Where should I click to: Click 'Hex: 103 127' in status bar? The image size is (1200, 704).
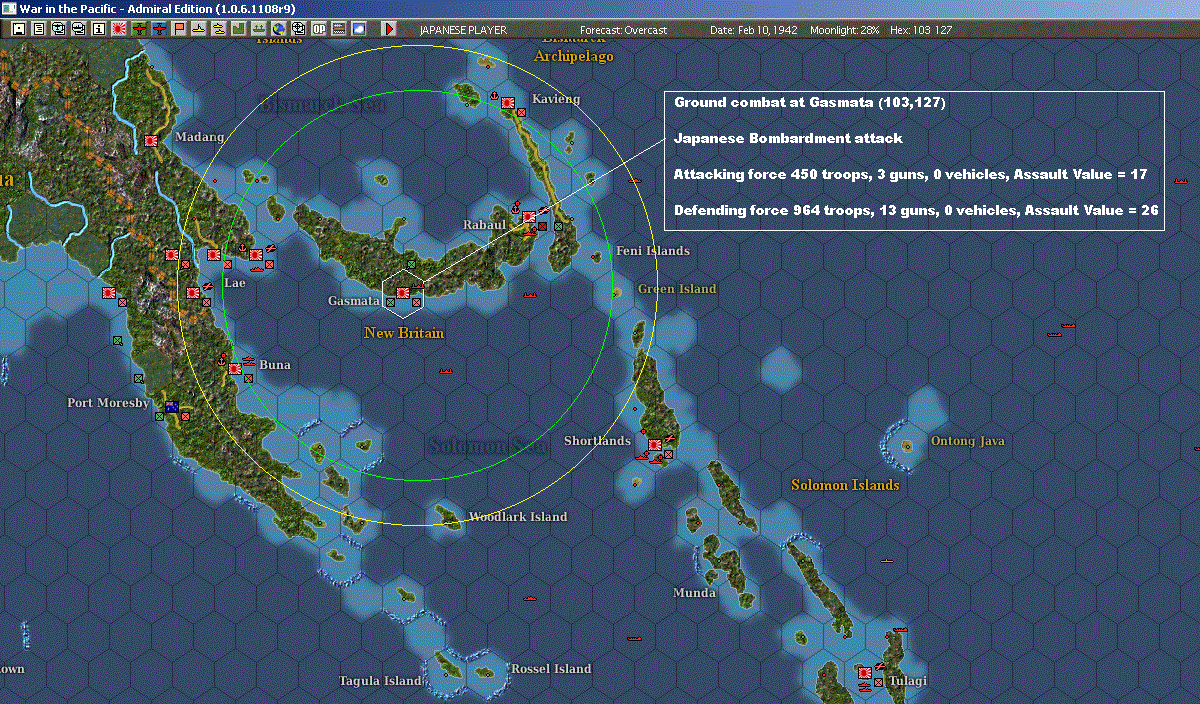coord(920,30)
